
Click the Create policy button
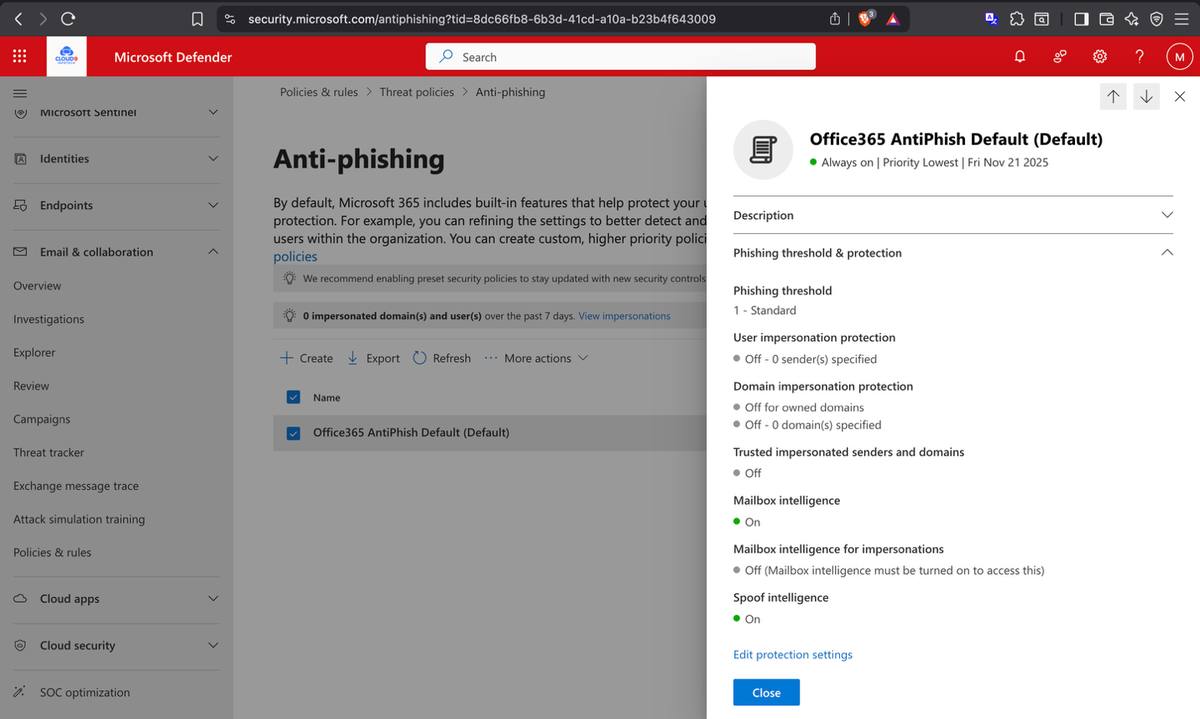tap(306, 358)
